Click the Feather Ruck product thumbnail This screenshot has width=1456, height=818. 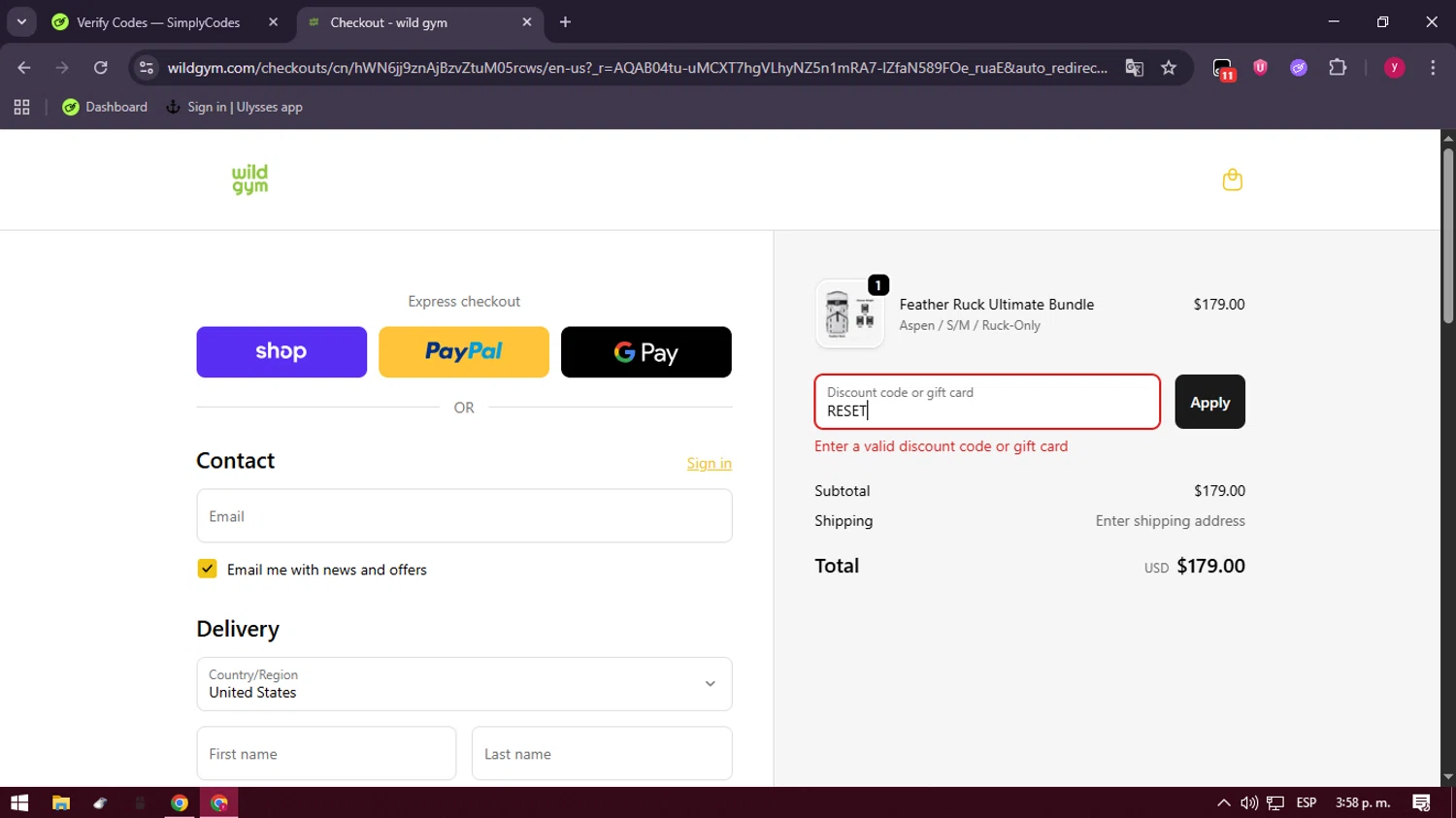click(x=849, y=314)
